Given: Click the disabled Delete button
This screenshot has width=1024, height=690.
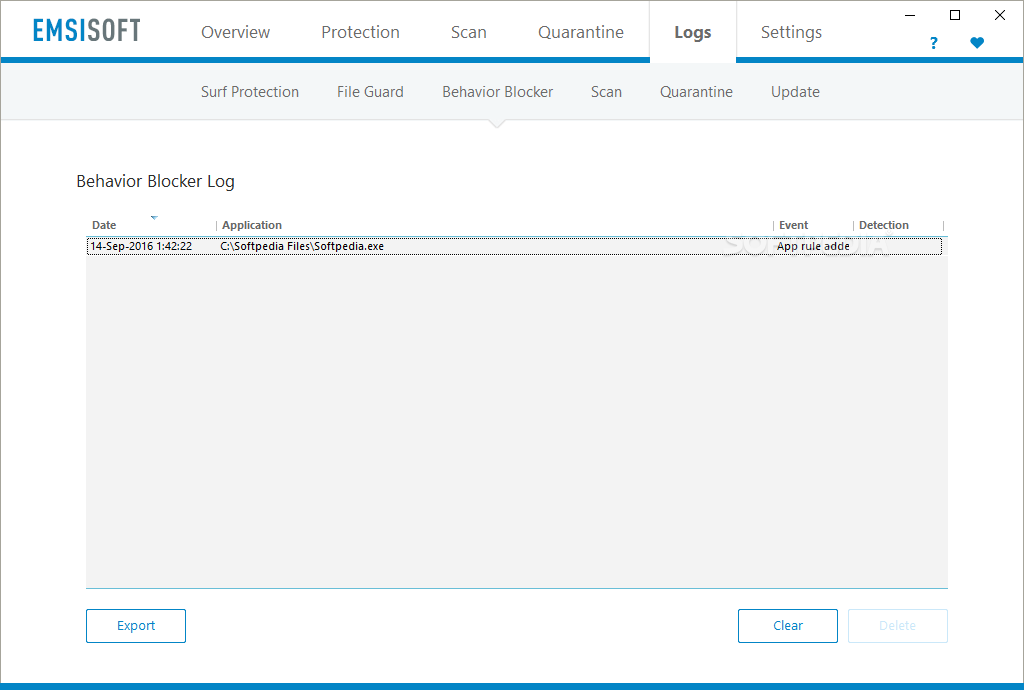Looking at the screenshot, I should 897,626.
